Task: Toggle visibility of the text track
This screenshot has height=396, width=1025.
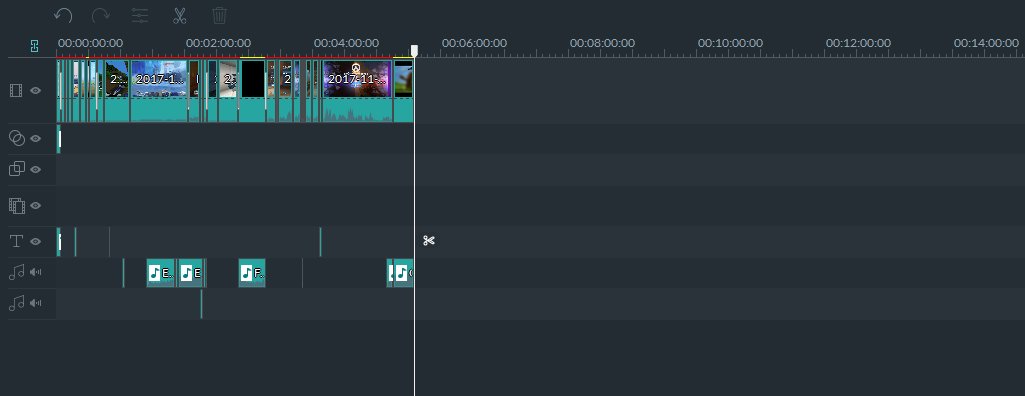Action: point(36,242)
